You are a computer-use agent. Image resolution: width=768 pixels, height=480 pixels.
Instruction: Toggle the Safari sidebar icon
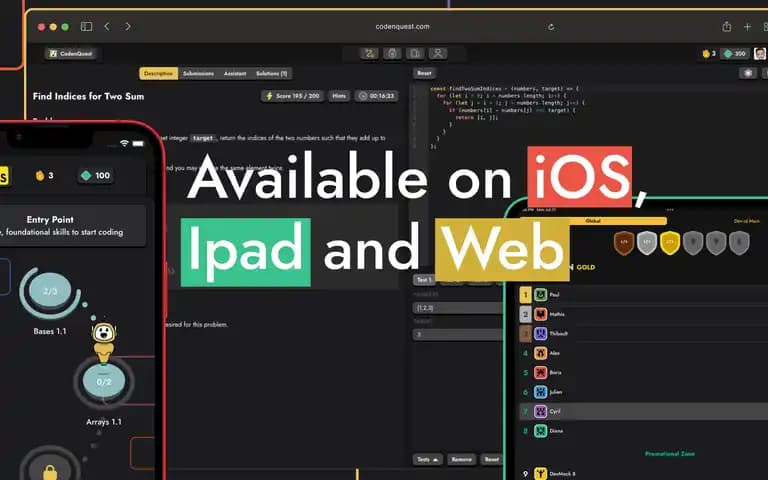coord(86,26)
